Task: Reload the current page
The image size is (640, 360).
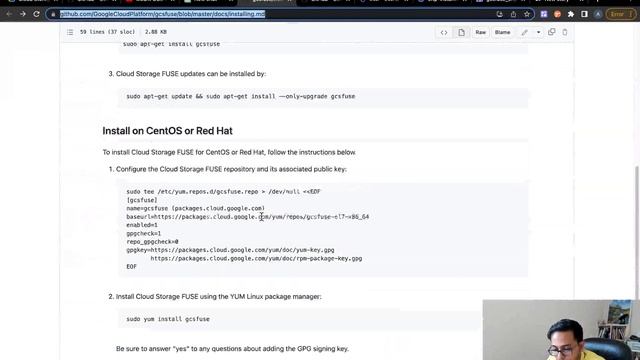Action: (36, 14)
